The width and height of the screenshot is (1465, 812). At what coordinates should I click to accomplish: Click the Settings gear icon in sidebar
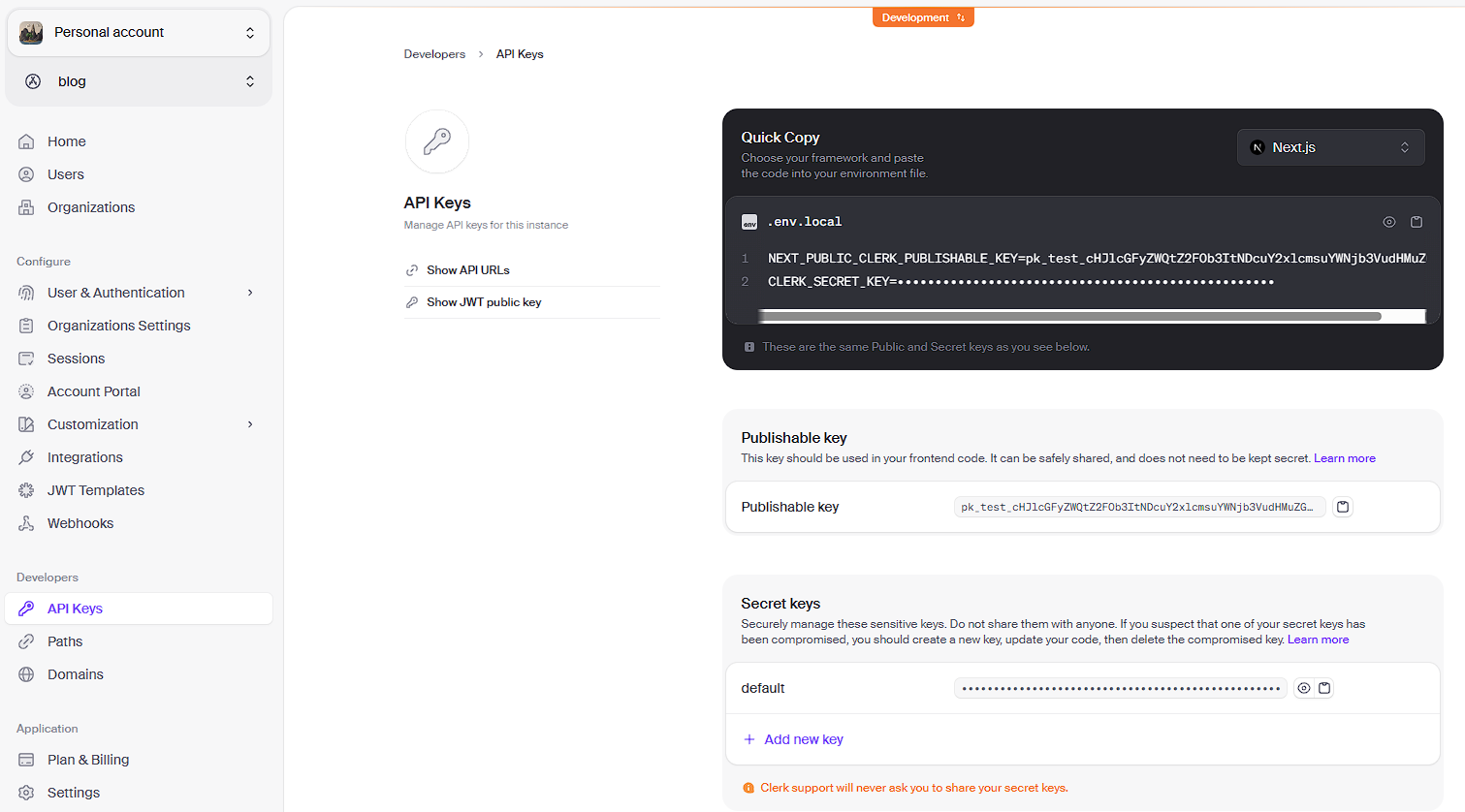[x=26, y=793]
